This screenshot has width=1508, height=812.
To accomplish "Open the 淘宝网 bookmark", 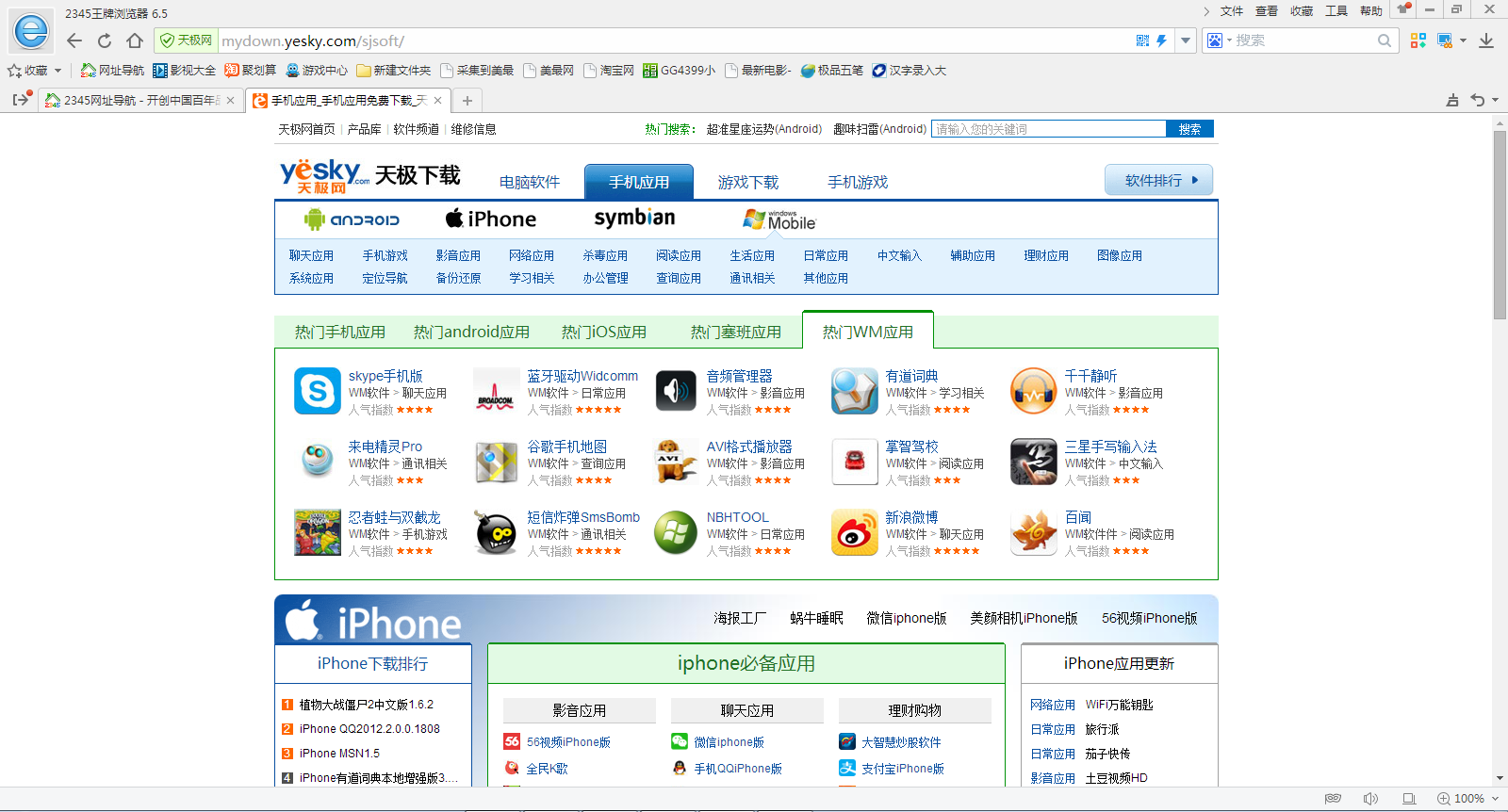I will point(608,71).
